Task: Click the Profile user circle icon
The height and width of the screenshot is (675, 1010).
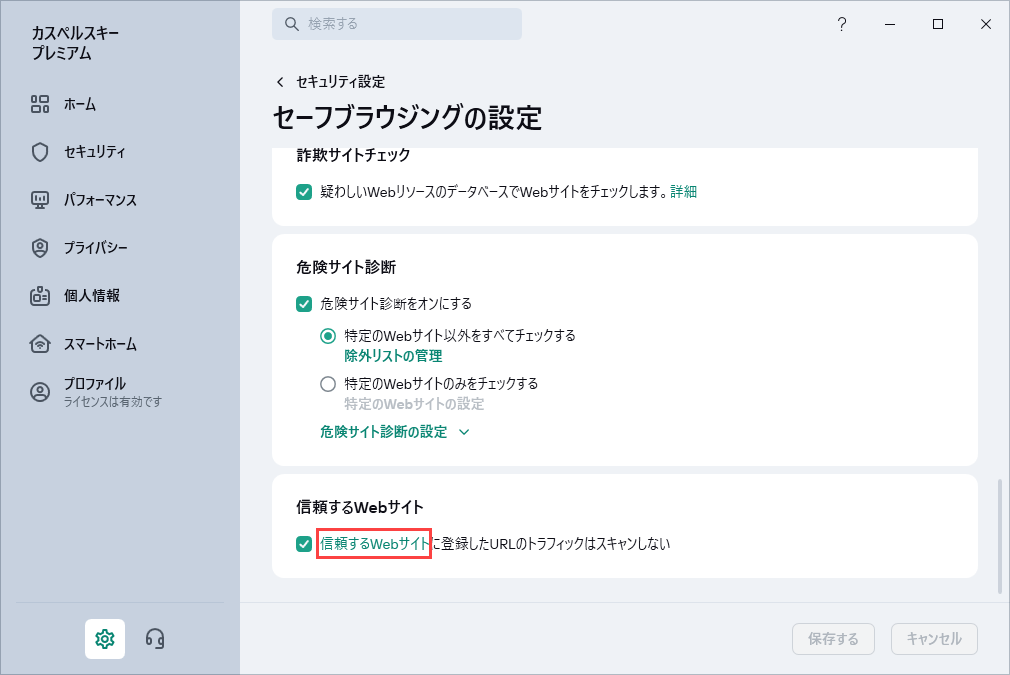Action: pyautogui.click(x=40, y=392)
